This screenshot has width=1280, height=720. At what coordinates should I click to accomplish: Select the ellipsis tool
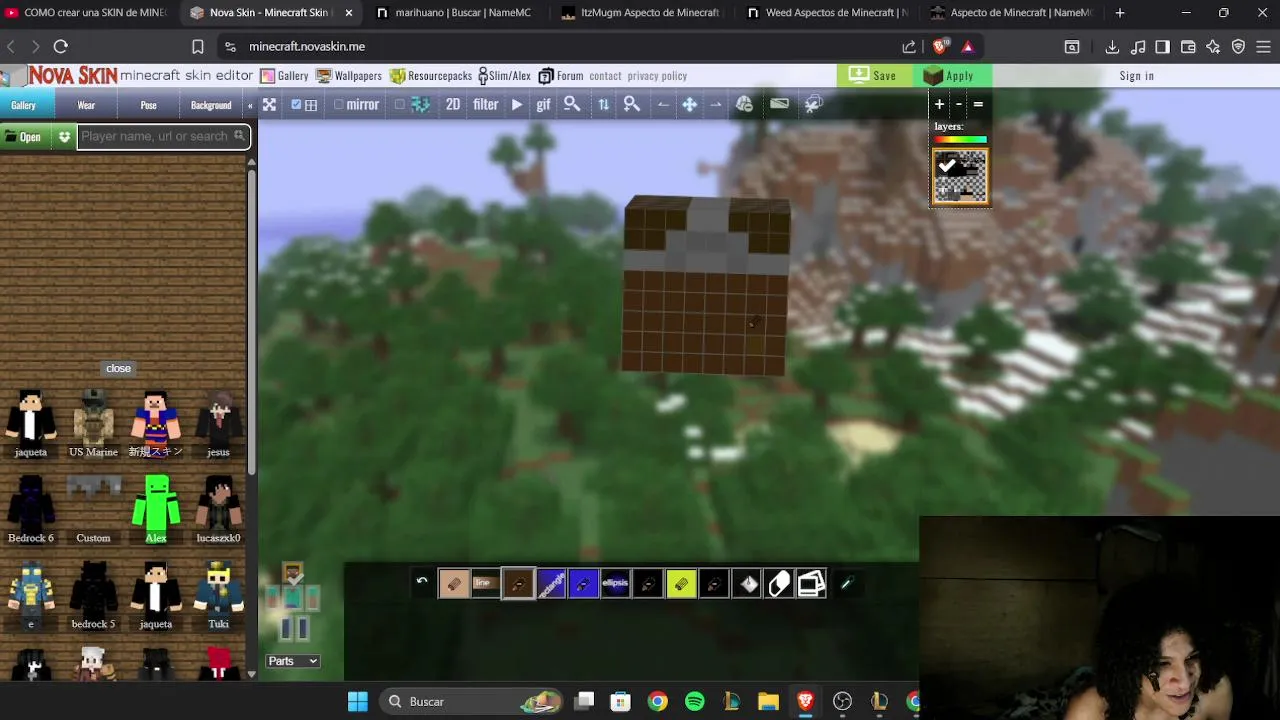615,584
